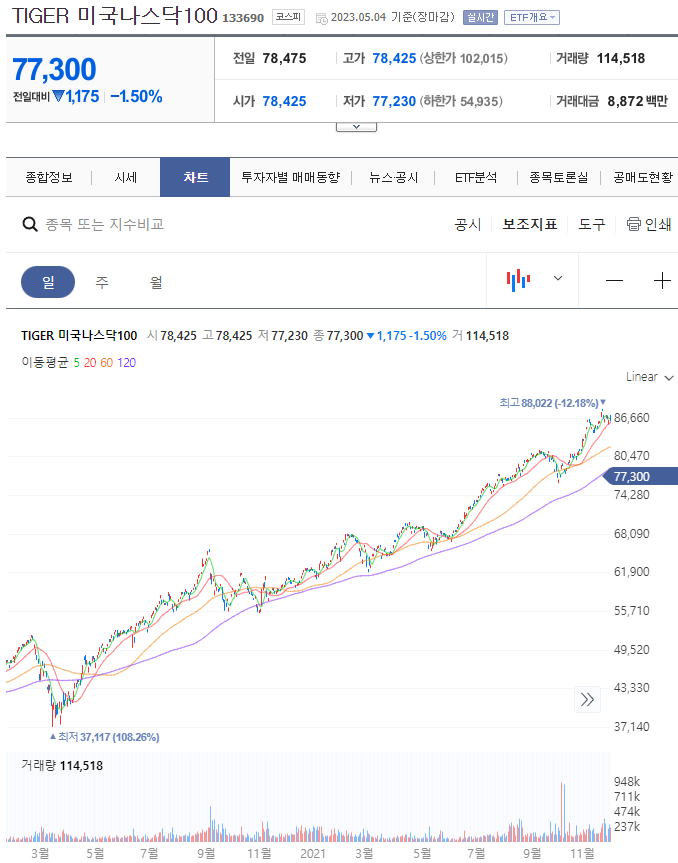
Task: Open the 종목토론실 tab
Action: click(x=559, y=177)
